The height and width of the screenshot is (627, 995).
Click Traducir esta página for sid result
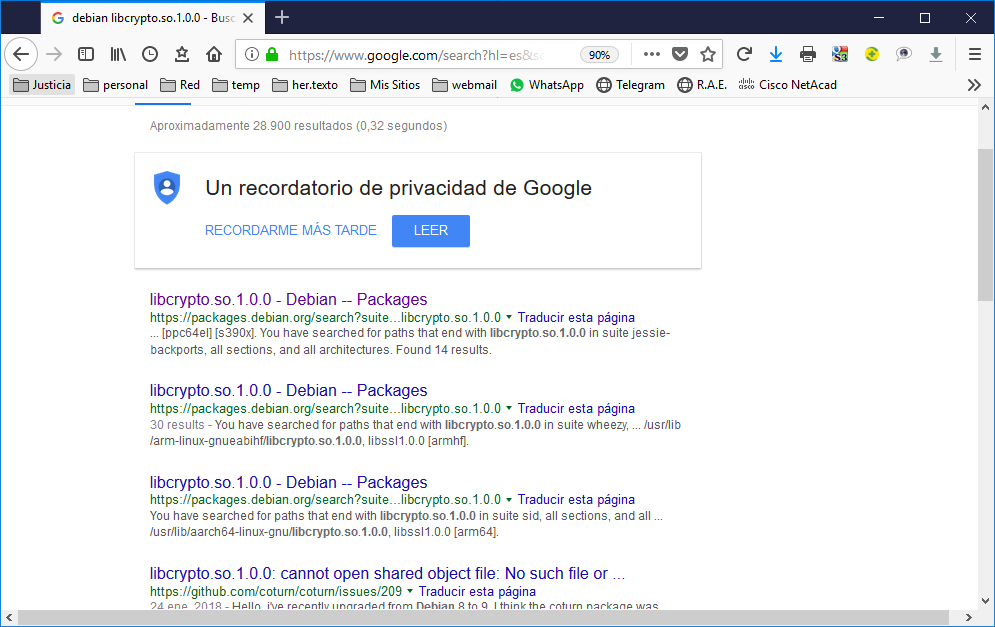point(576,500)
